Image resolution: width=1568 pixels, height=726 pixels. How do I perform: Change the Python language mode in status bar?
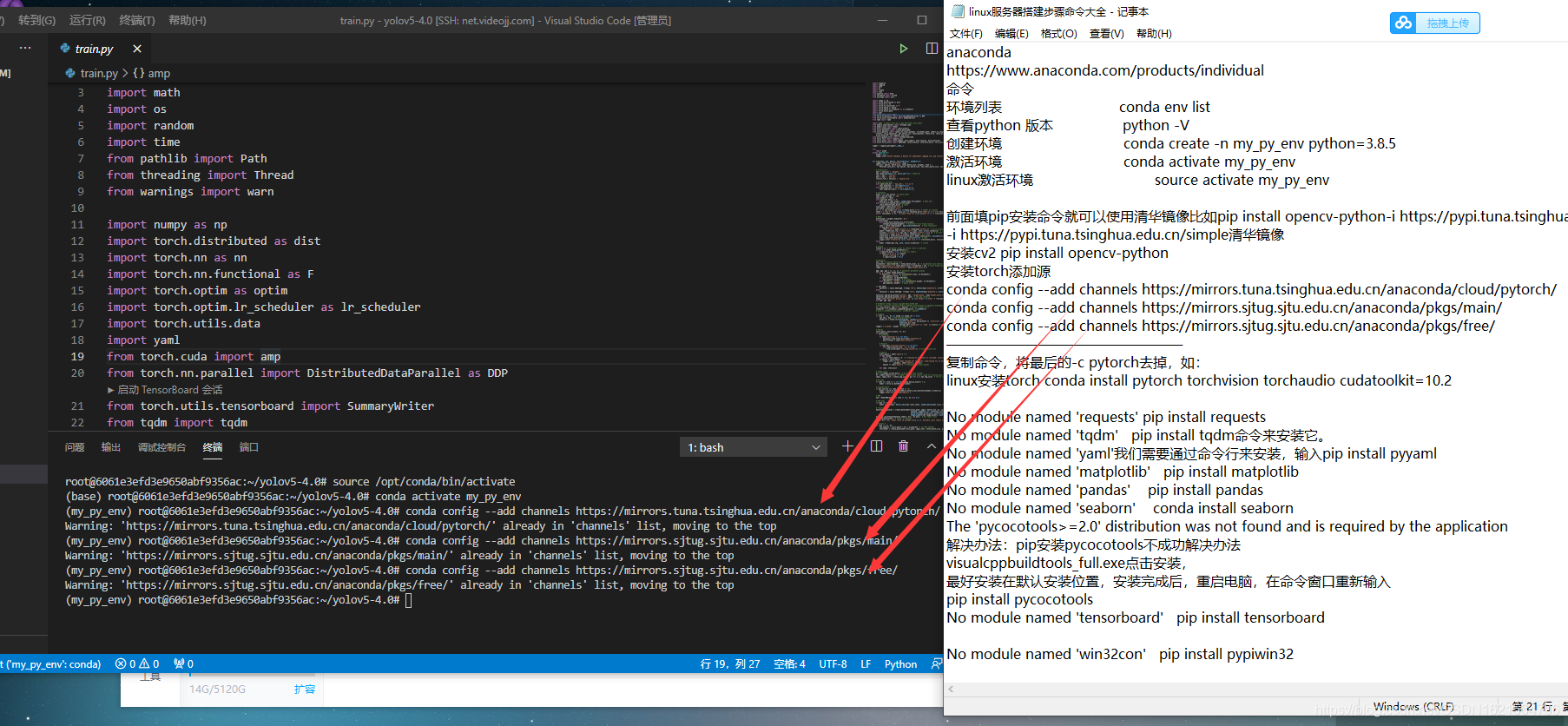[x=900, y=663]
